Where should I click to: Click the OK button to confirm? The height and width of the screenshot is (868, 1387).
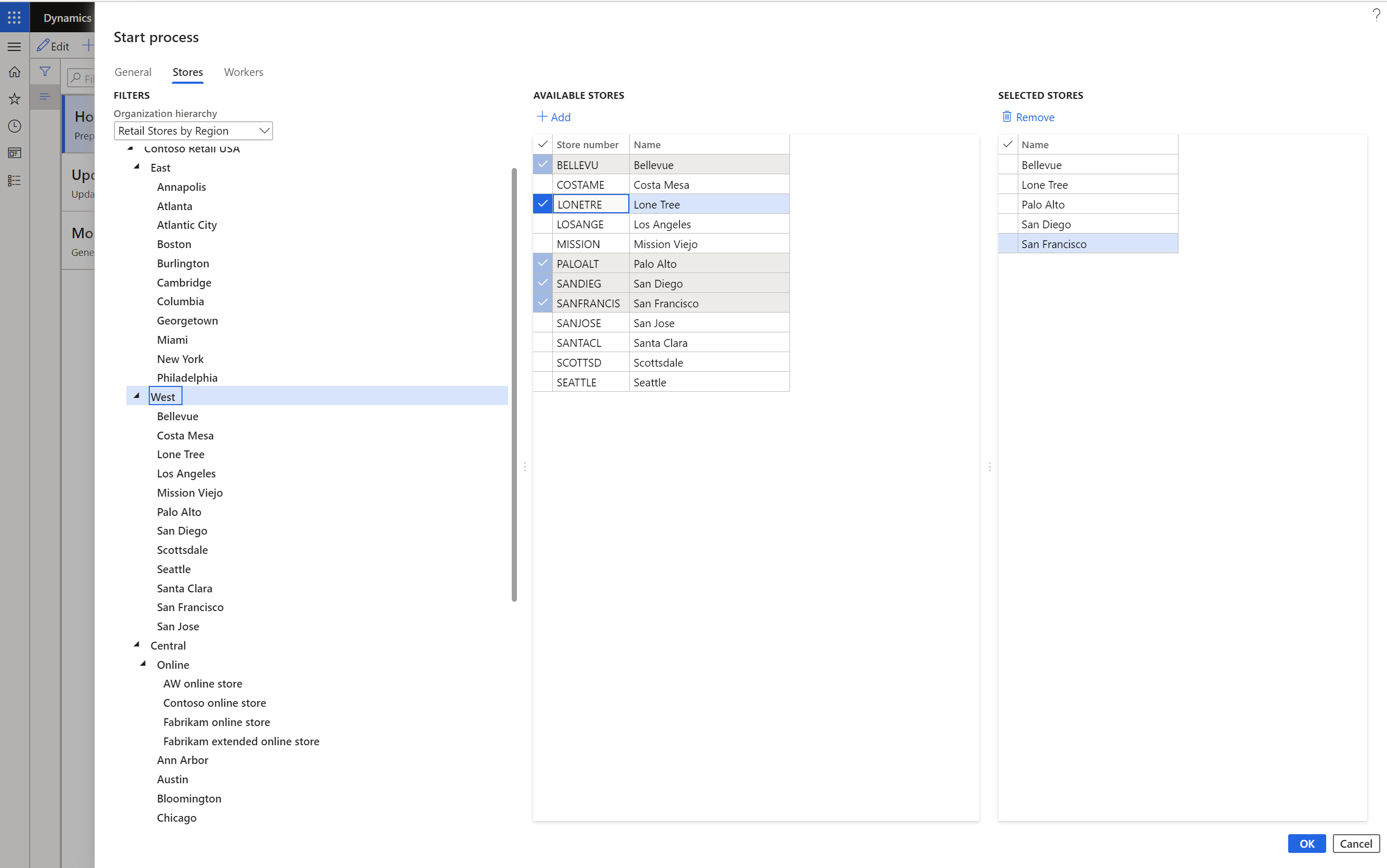click(1306, 843)
